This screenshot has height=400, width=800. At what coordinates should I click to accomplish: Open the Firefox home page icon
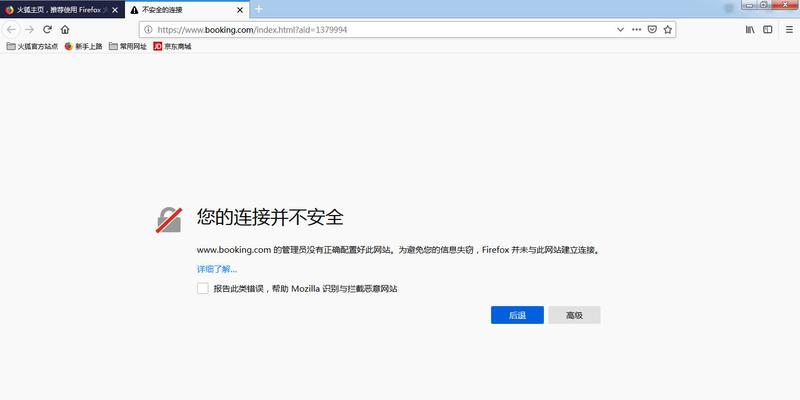pos(65,30)
